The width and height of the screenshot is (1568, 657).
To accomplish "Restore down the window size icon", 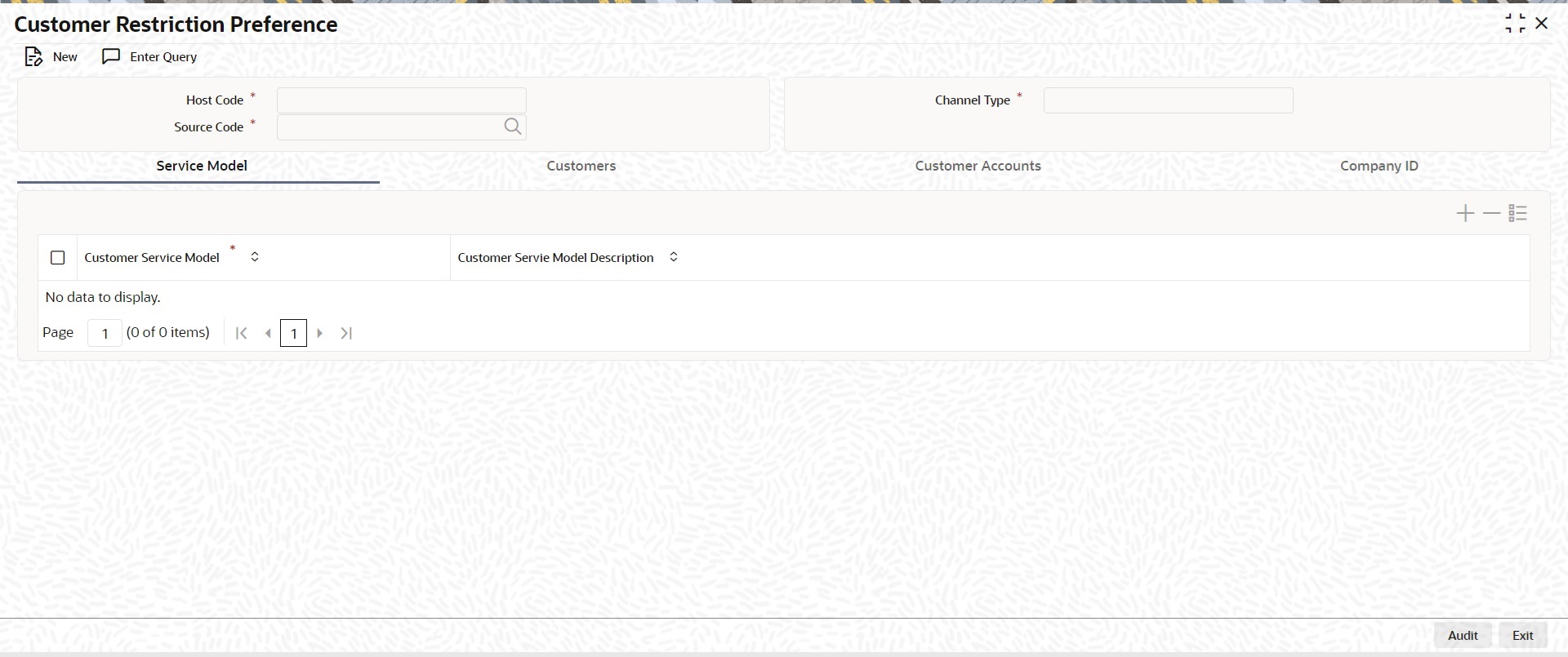I will (1516, 24).
